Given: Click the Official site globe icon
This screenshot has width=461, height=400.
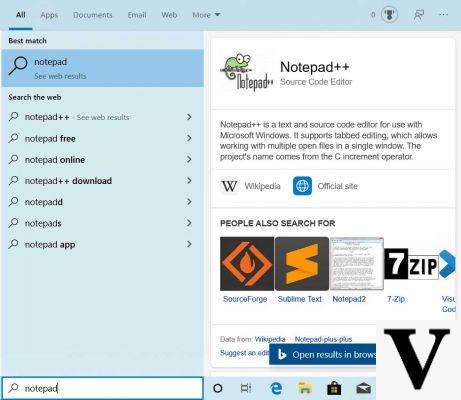Looking at the screenshot, I should (x=302, y=186).
